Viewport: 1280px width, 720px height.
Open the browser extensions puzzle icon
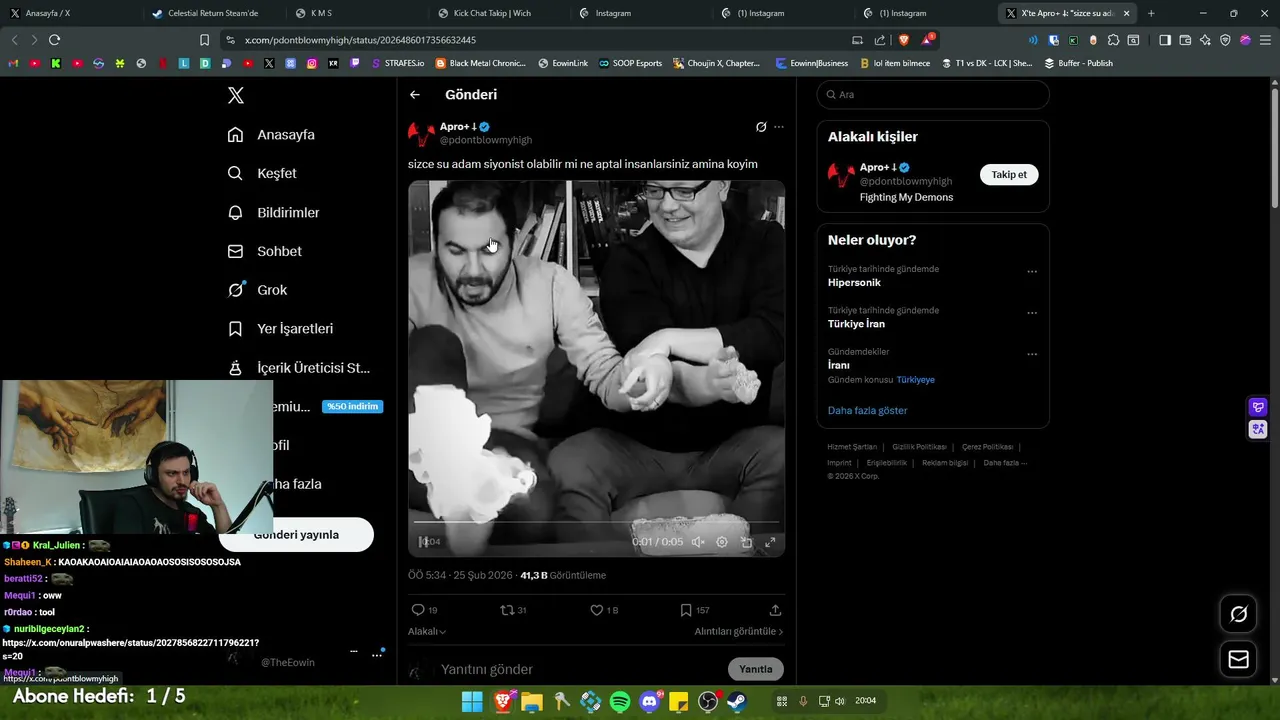click(x=1113, y=40)
